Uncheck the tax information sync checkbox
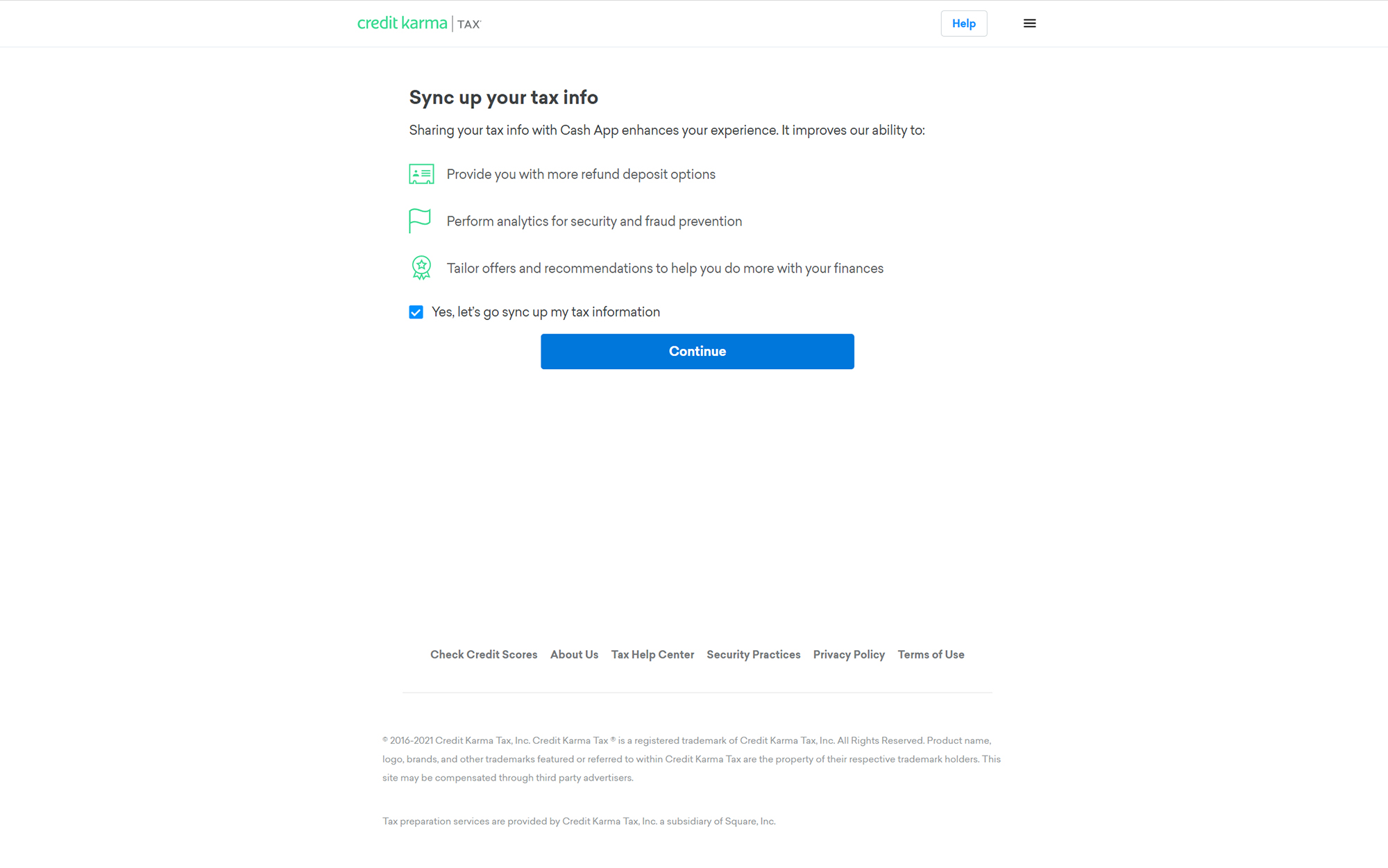The image size is (1388, 868). (x=416, y=312)
